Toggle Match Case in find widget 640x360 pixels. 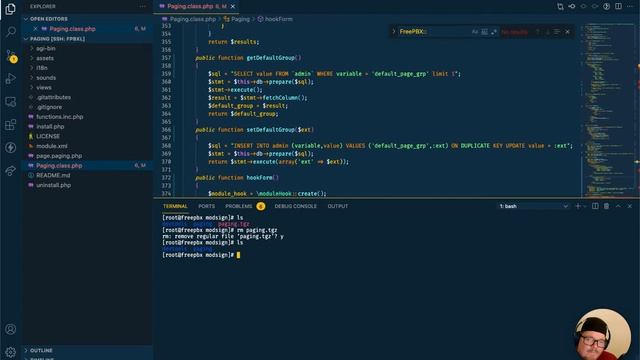pos(475,32)
